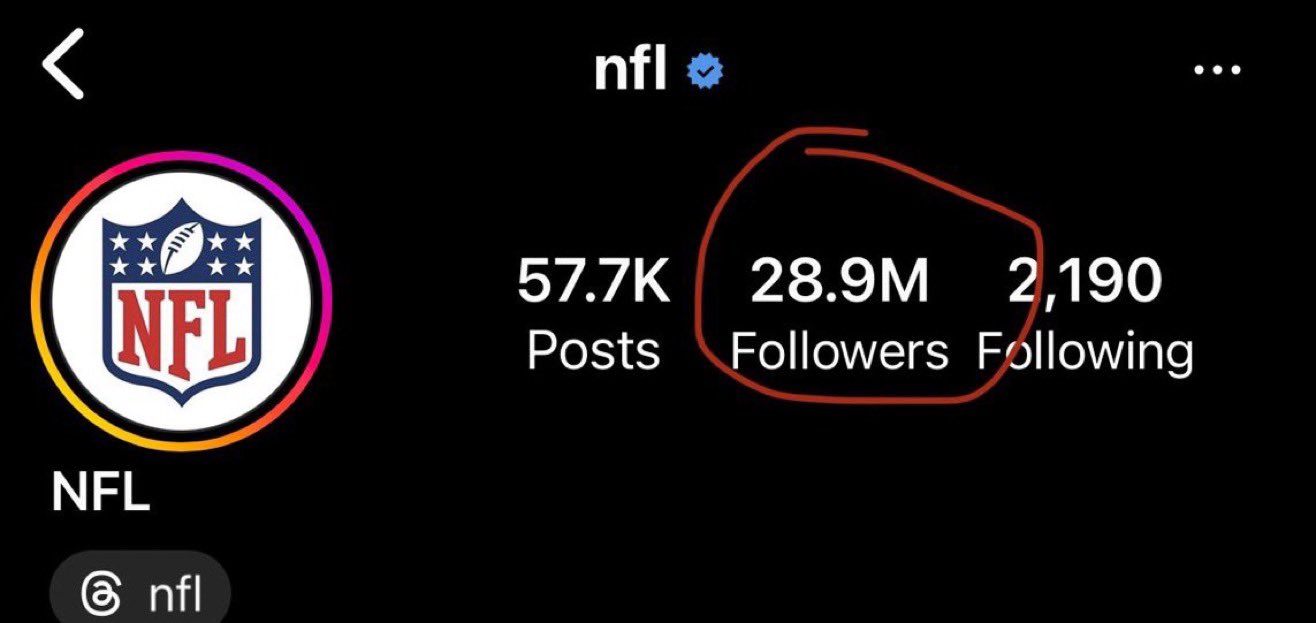Open the 2,190 following number
Screen dimensions: 1316x623
pyautogui.click(x=1083, y=282)
